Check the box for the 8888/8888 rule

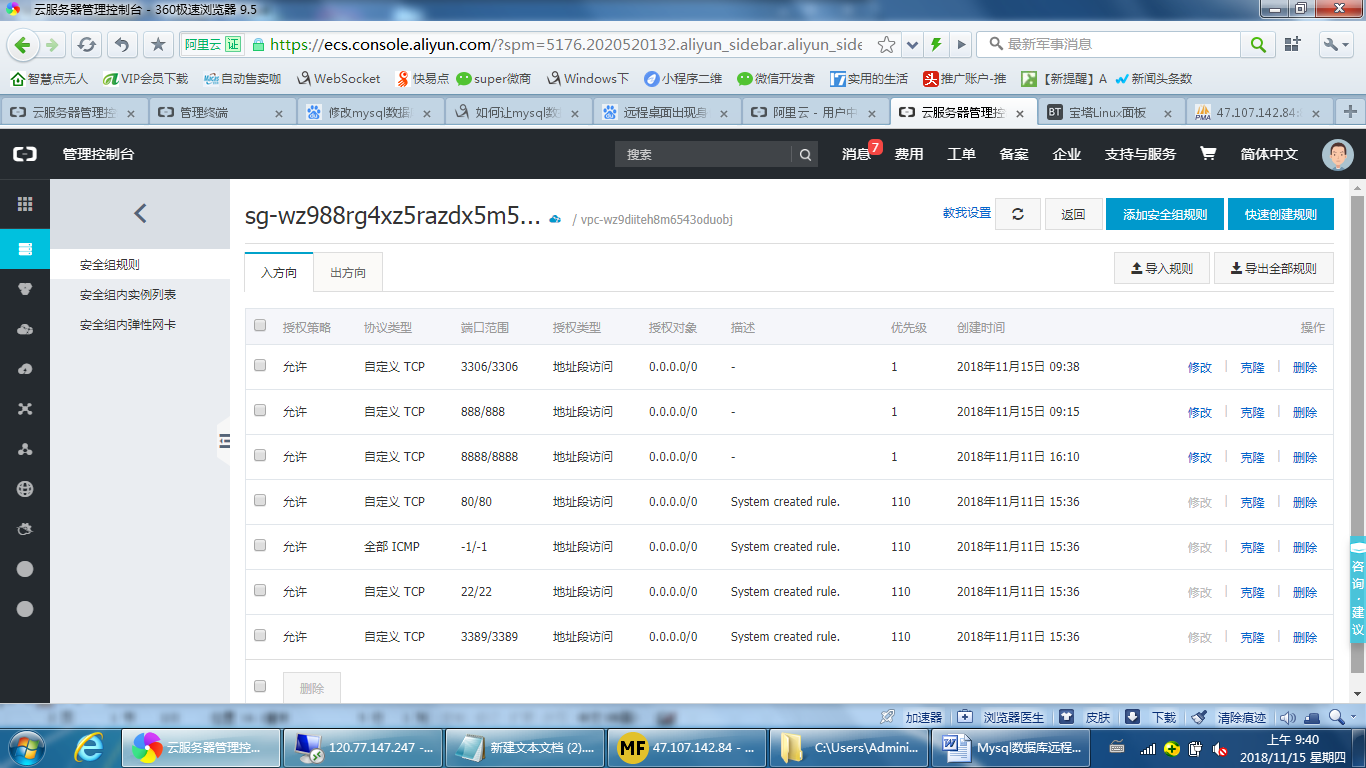(260, 455)
